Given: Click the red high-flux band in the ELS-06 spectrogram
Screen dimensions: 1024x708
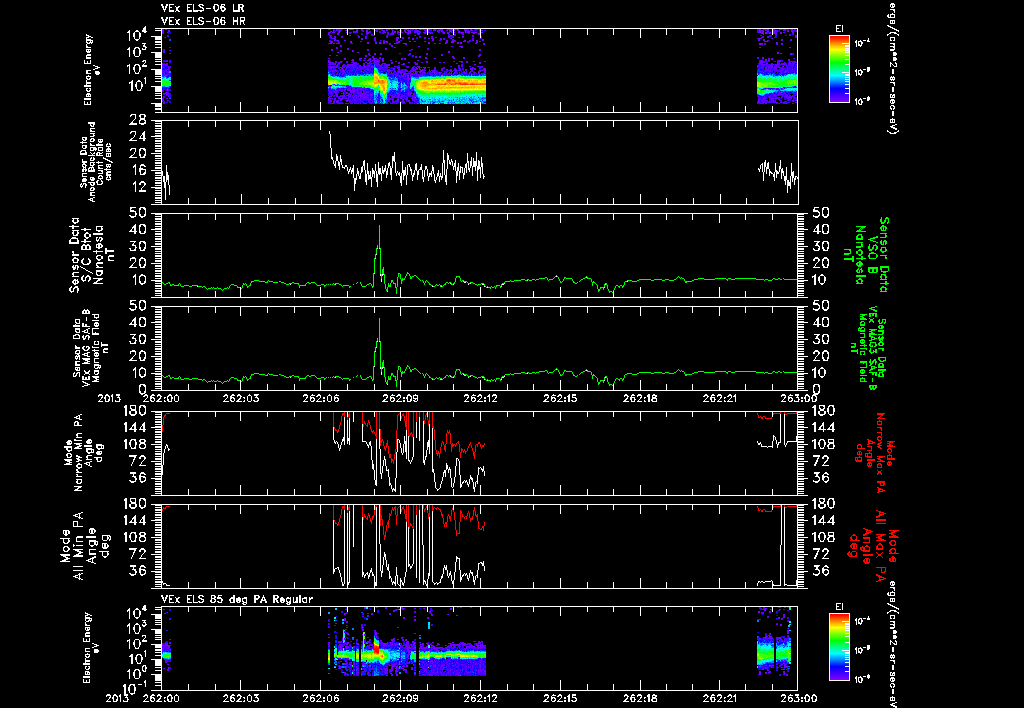Looking at the screenshot, I should coord(451,82).
